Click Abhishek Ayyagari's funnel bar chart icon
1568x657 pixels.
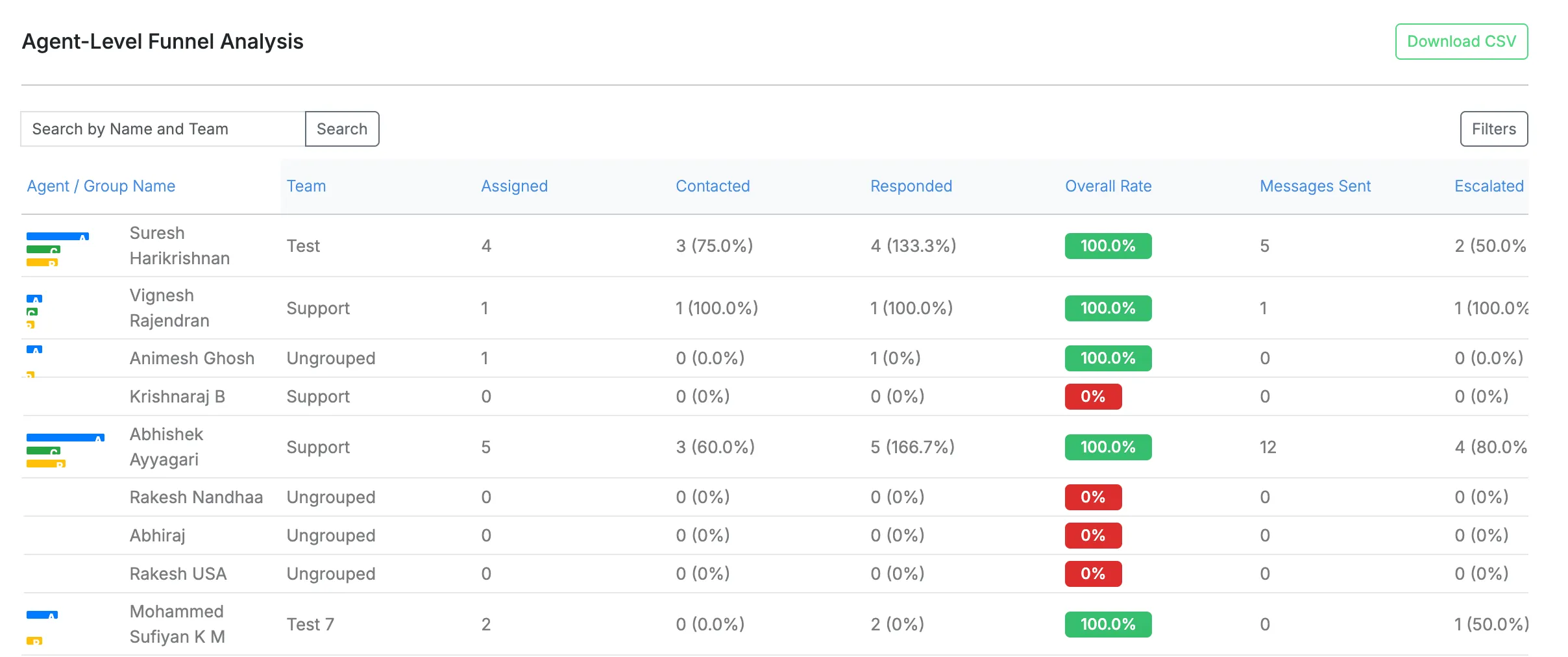pyautogui.click(x=65, y=451)
